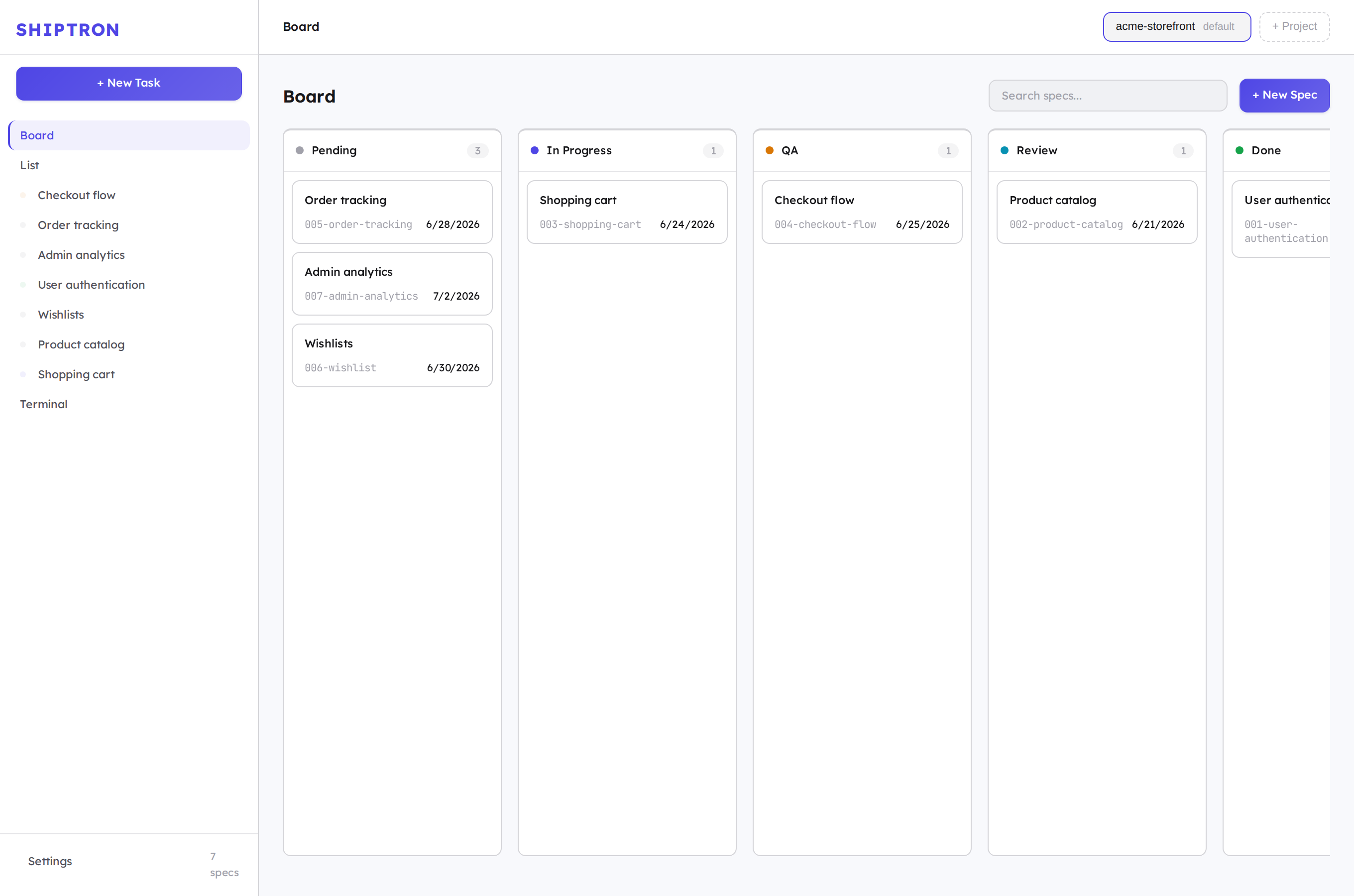Click the large Board page heading

pos(309,97)
